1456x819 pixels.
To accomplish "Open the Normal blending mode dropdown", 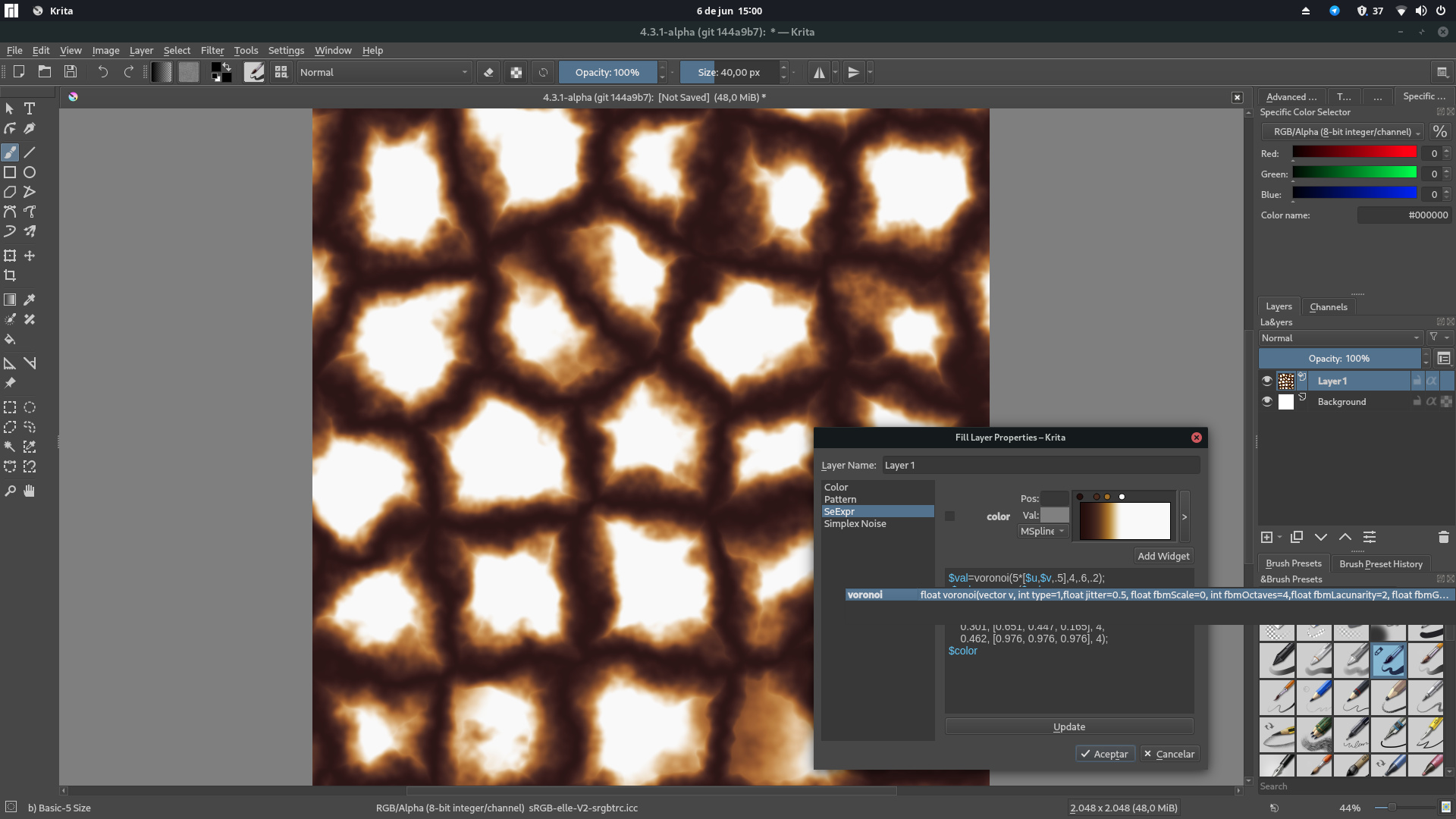I will coord(384,72).
